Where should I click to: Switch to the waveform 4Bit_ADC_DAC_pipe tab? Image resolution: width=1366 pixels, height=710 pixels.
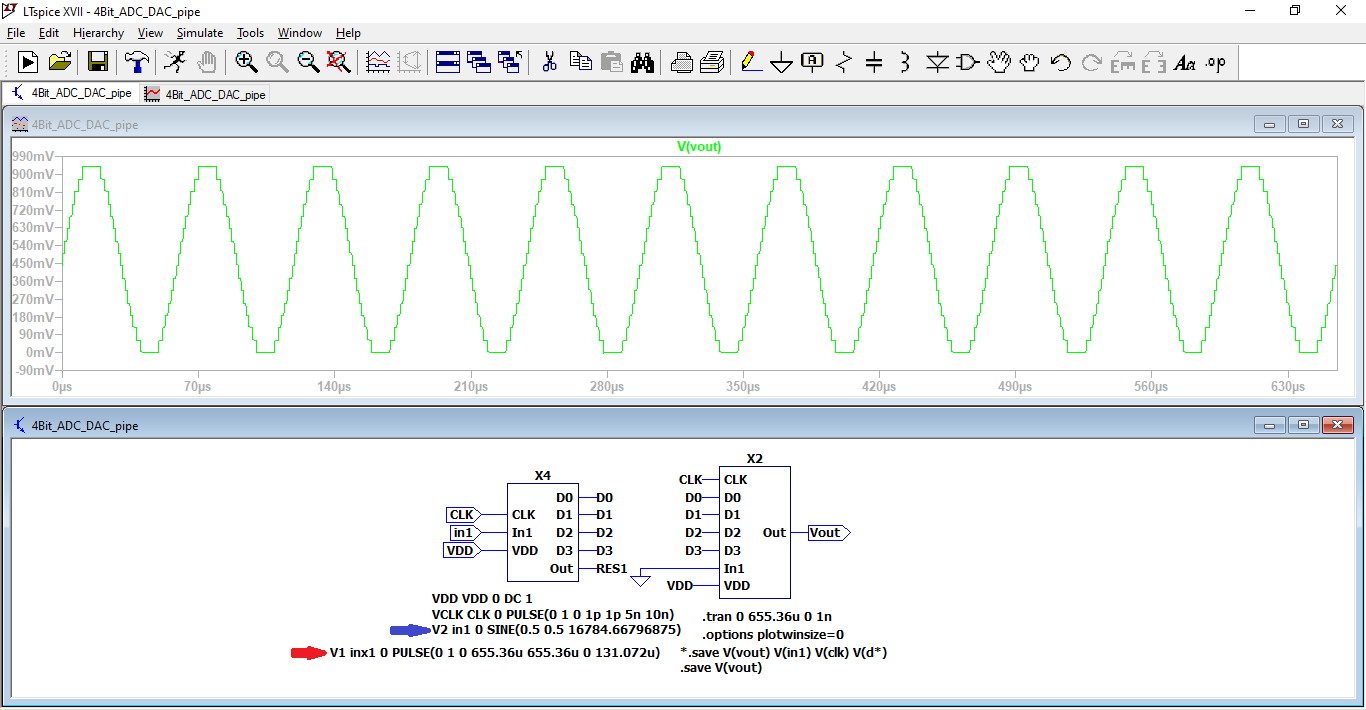[x=206, y=94]
